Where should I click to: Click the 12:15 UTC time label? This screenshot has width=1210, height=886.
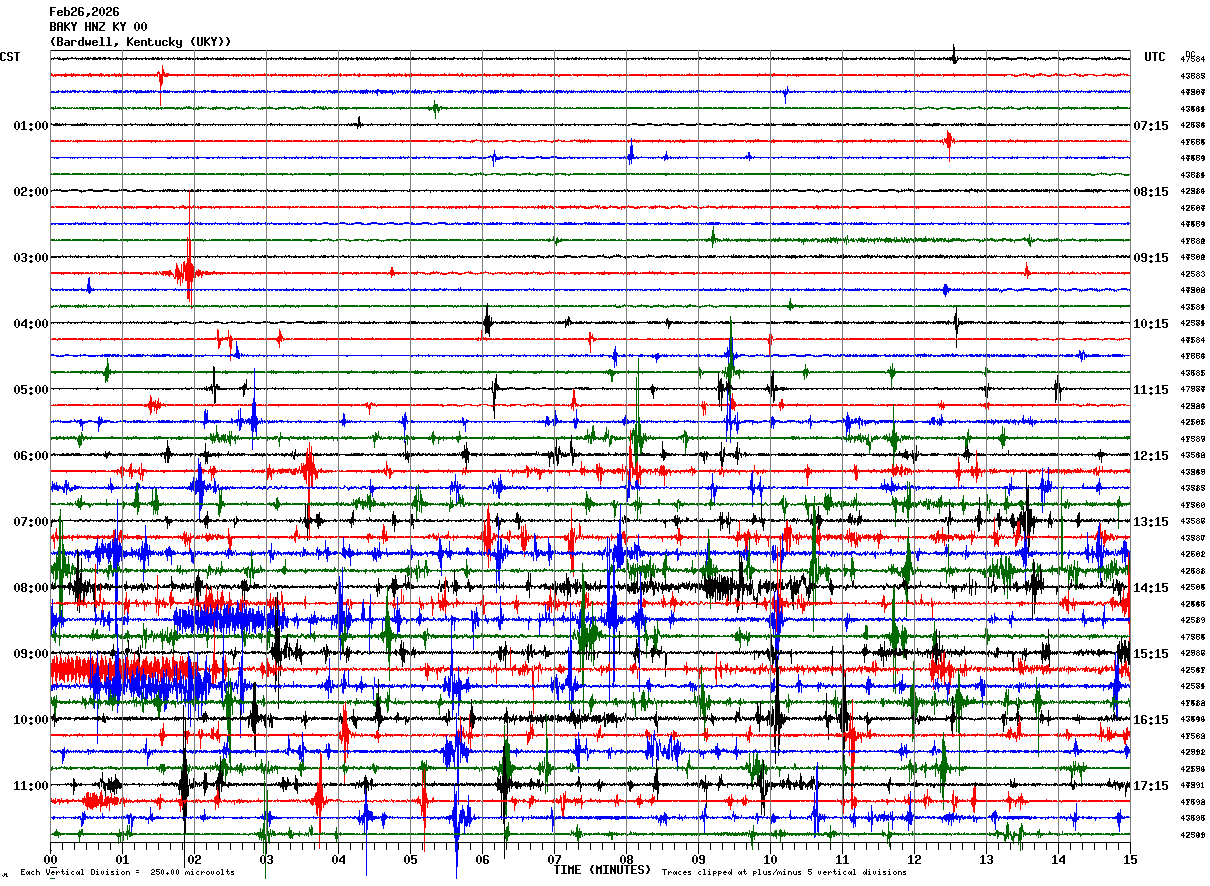pos(1151,456)
